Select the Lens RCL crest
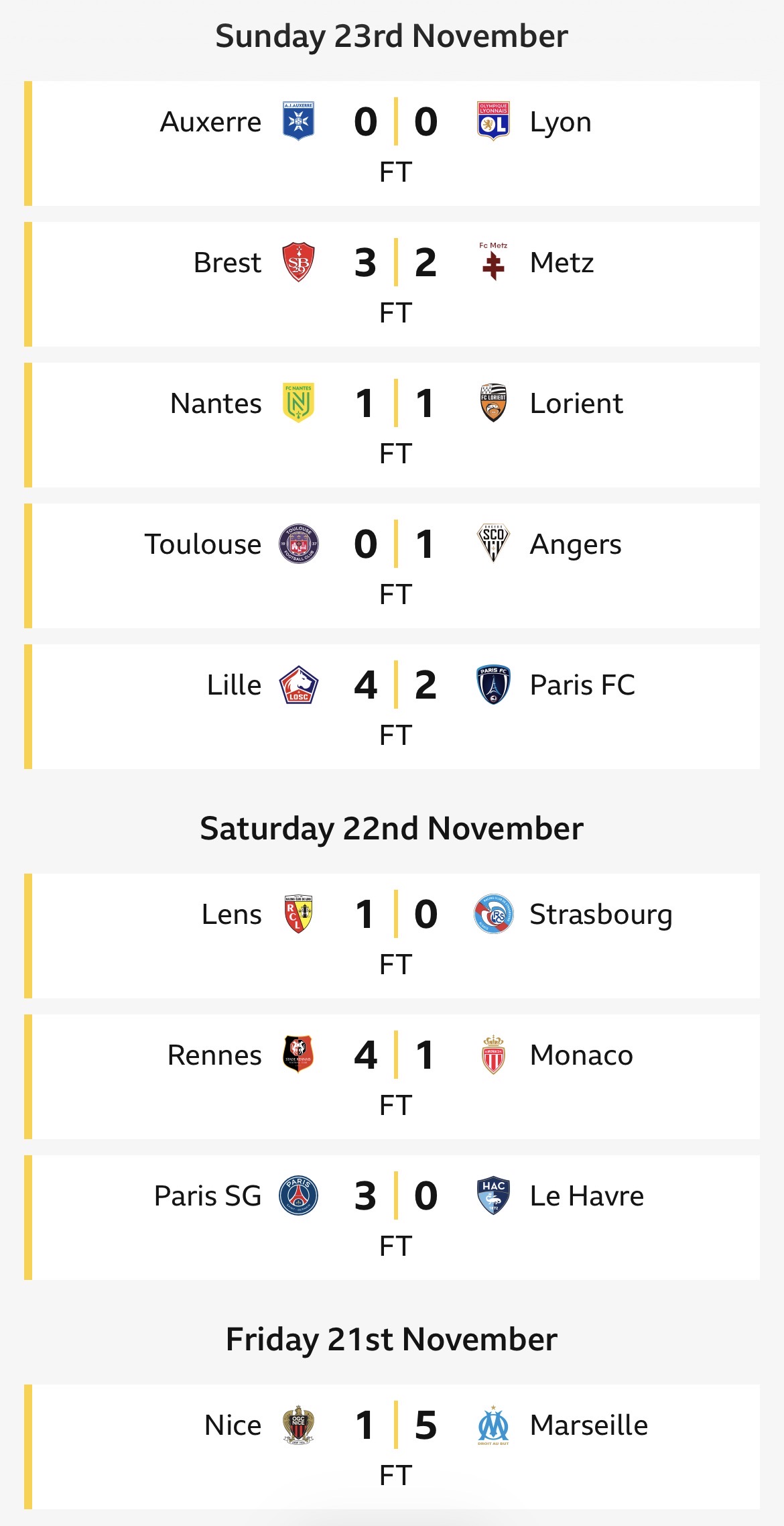The width and height of the screenshot is (784, 1526). (298, 914)
